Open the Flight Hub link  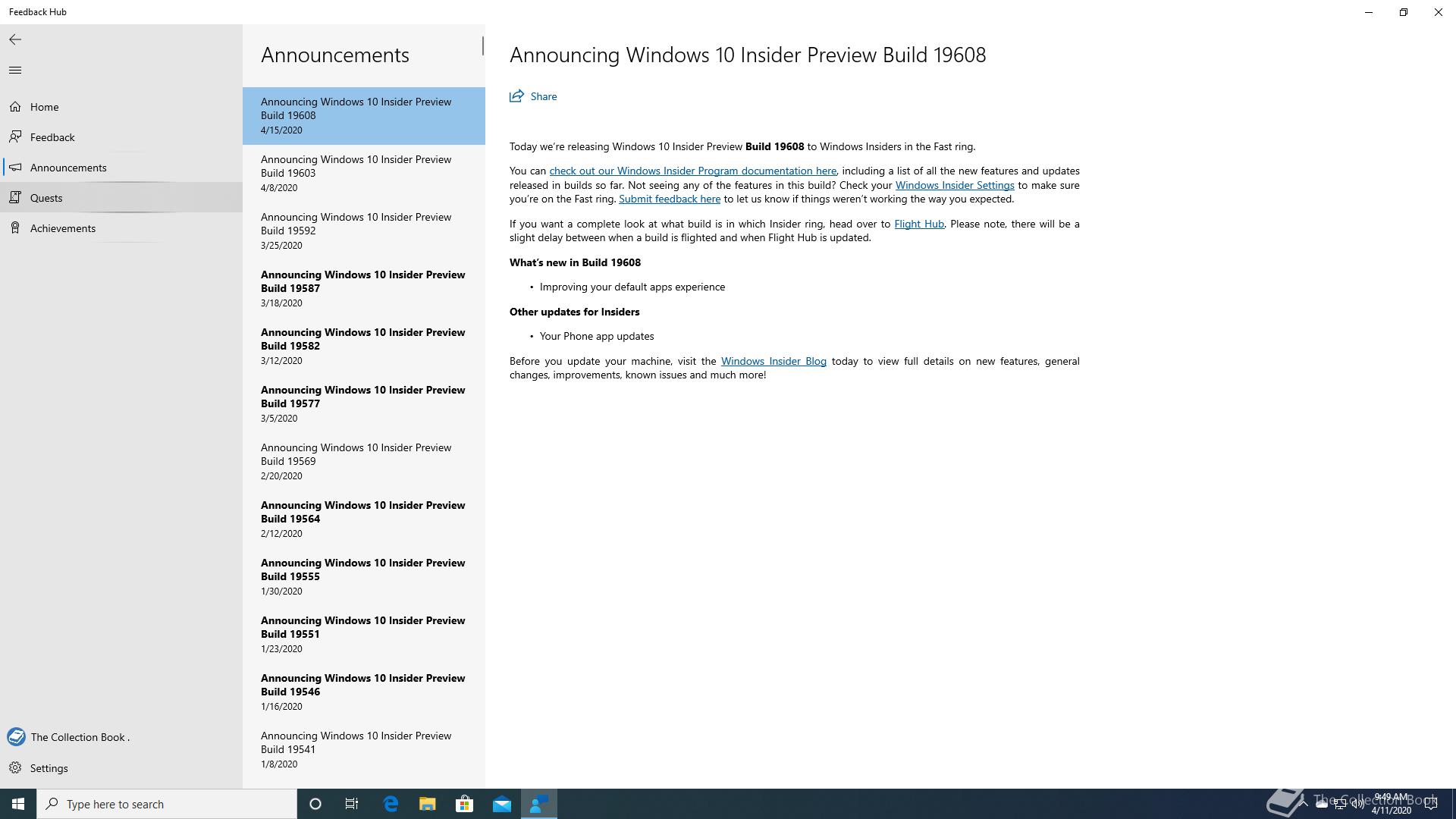click(x=919, y=224)
